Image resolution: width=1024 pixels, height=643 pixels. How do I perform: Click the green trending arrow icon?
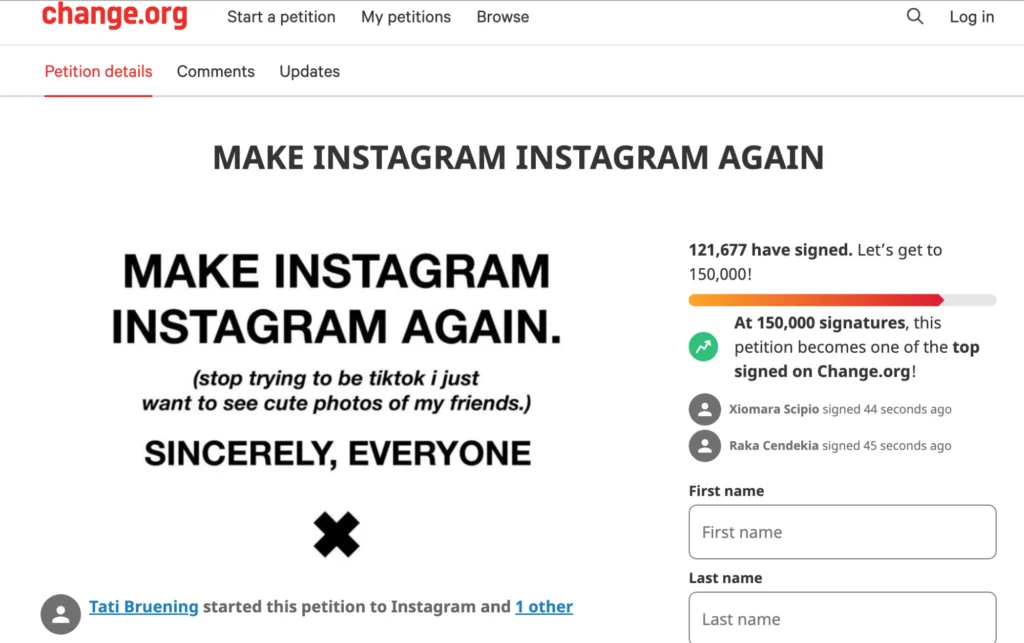click(703, 347)
